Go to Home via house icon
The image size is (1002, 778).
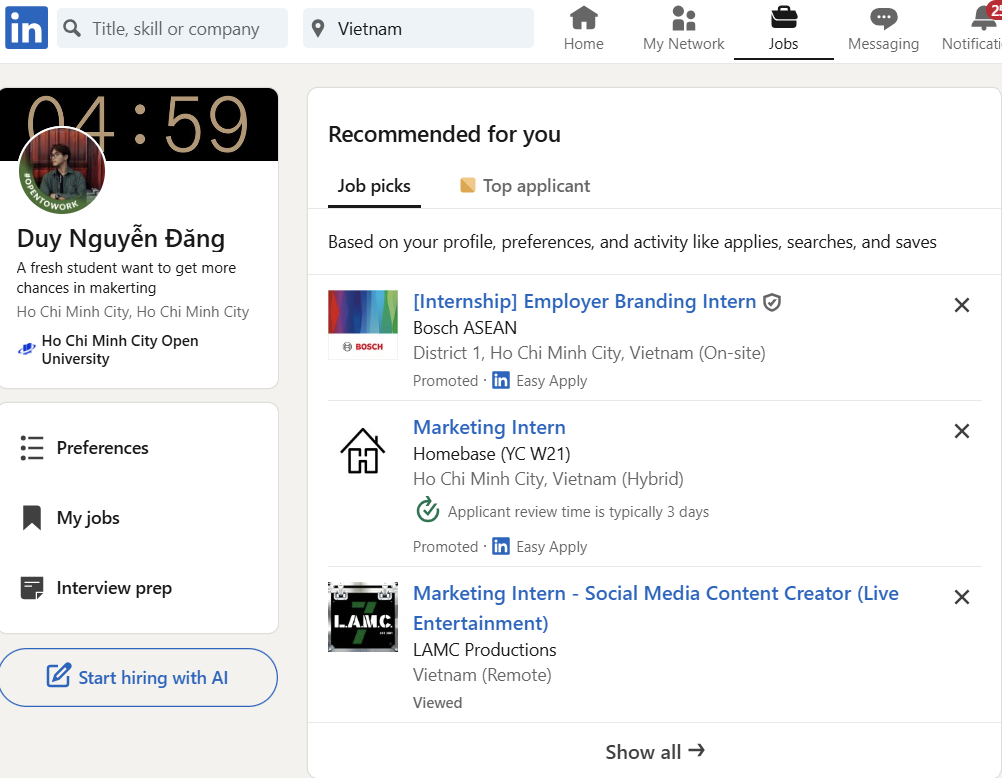pyautogui.click(x=583, y=18)
